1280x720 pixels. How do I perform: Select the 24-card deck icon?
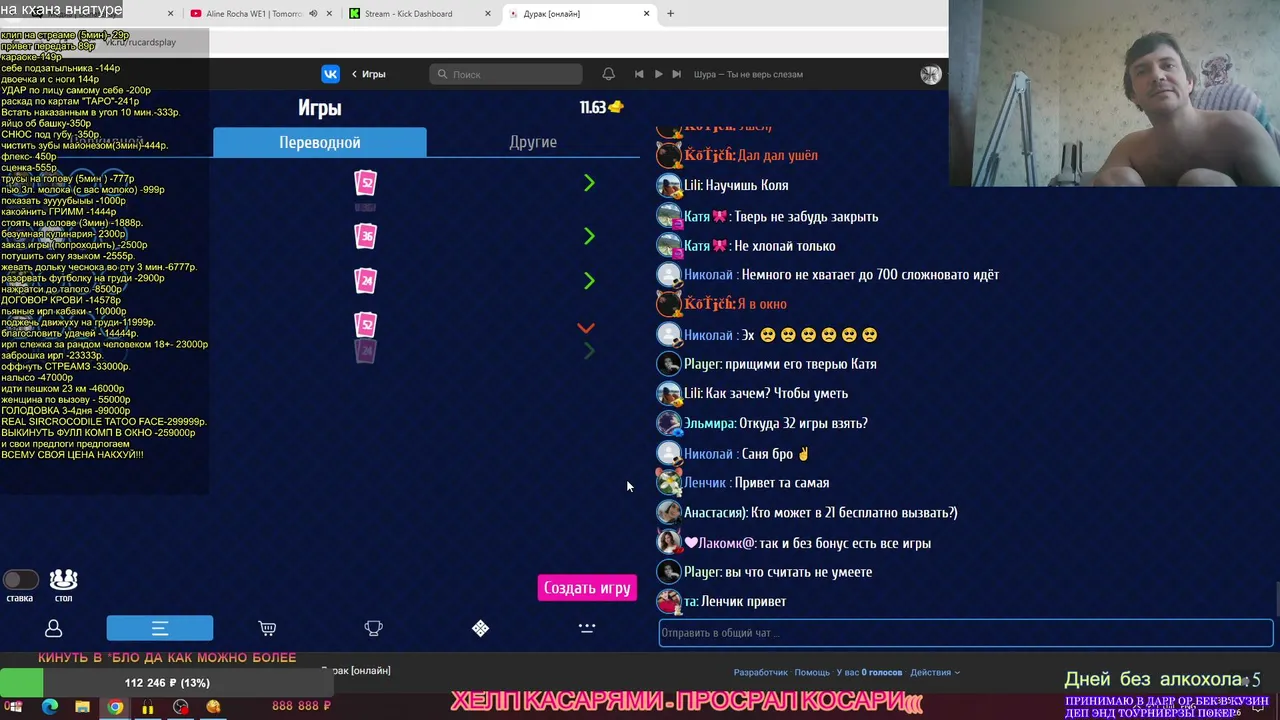tap(366, 281)
